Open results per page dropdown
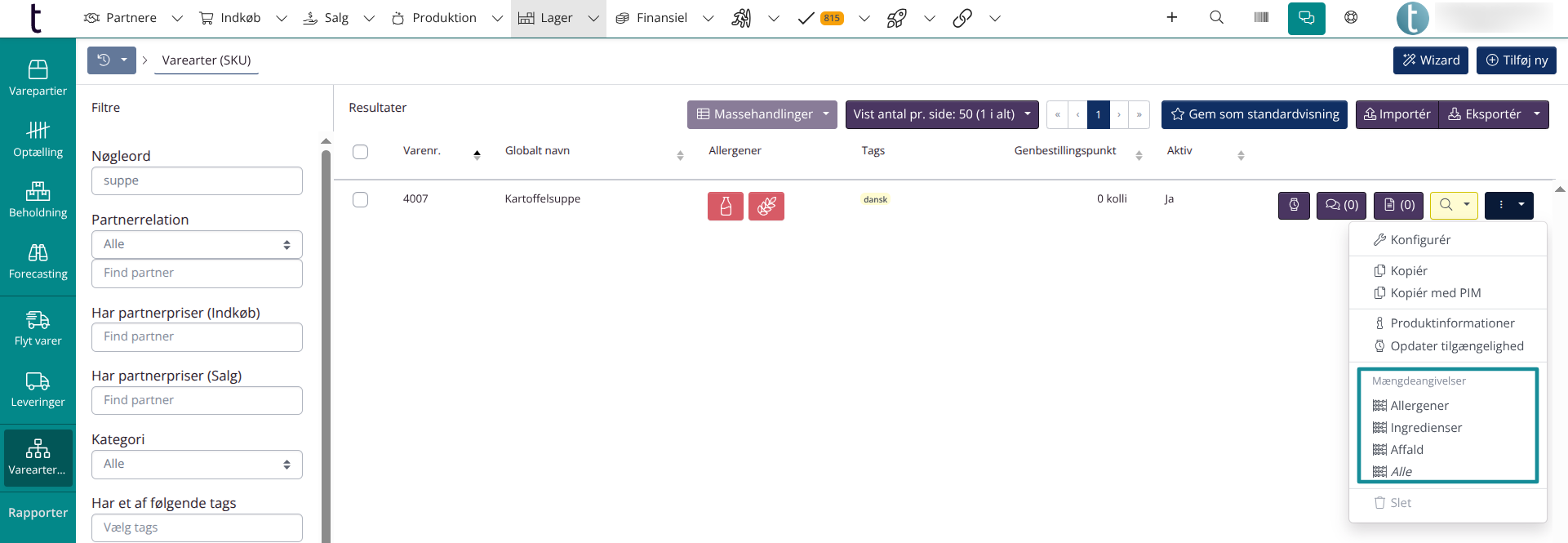Viewport: 1568px width, 543px height. coord(941,114)
